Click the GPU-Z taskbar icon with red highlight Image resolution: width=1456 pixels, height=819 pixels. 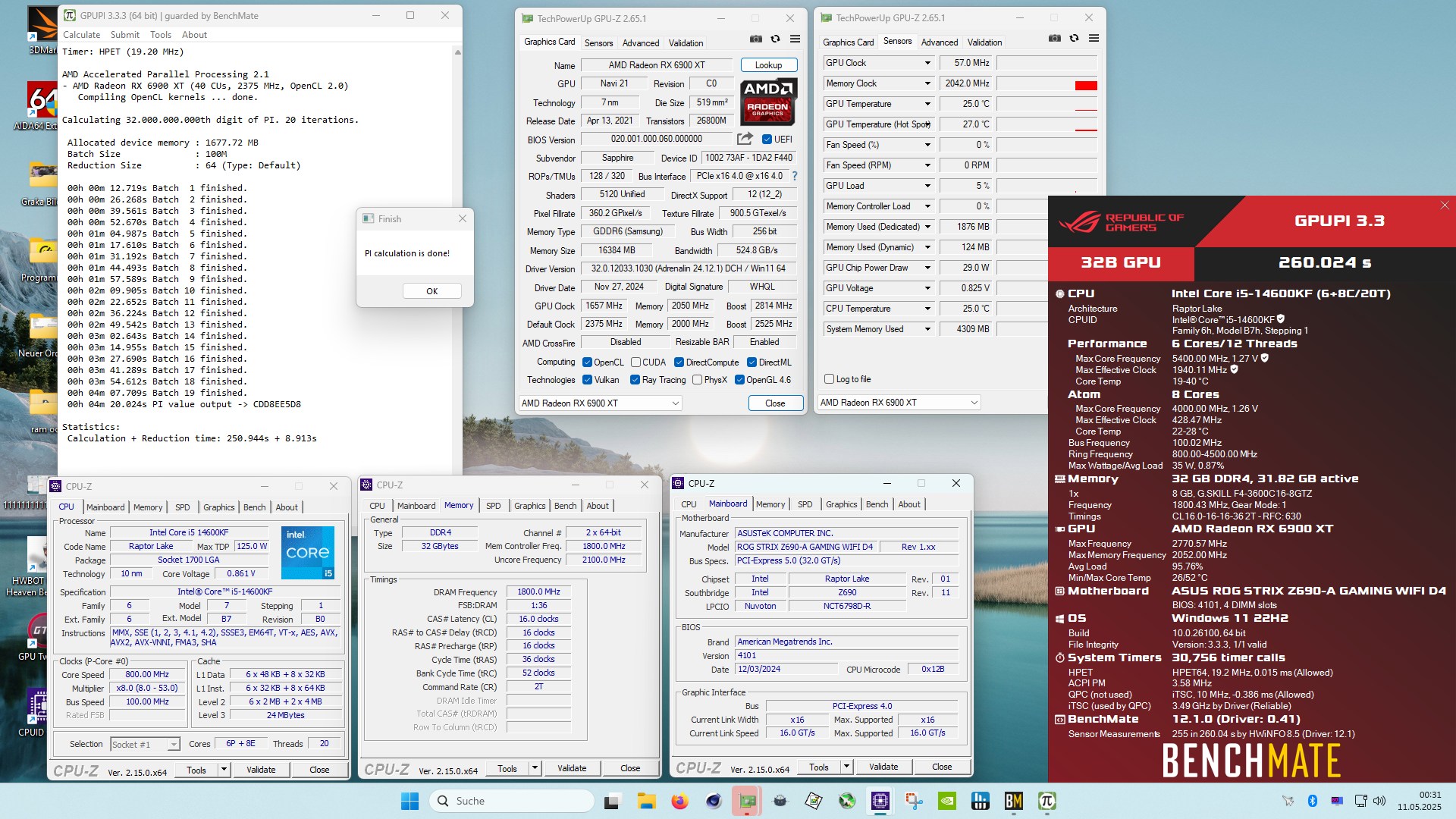747,801
